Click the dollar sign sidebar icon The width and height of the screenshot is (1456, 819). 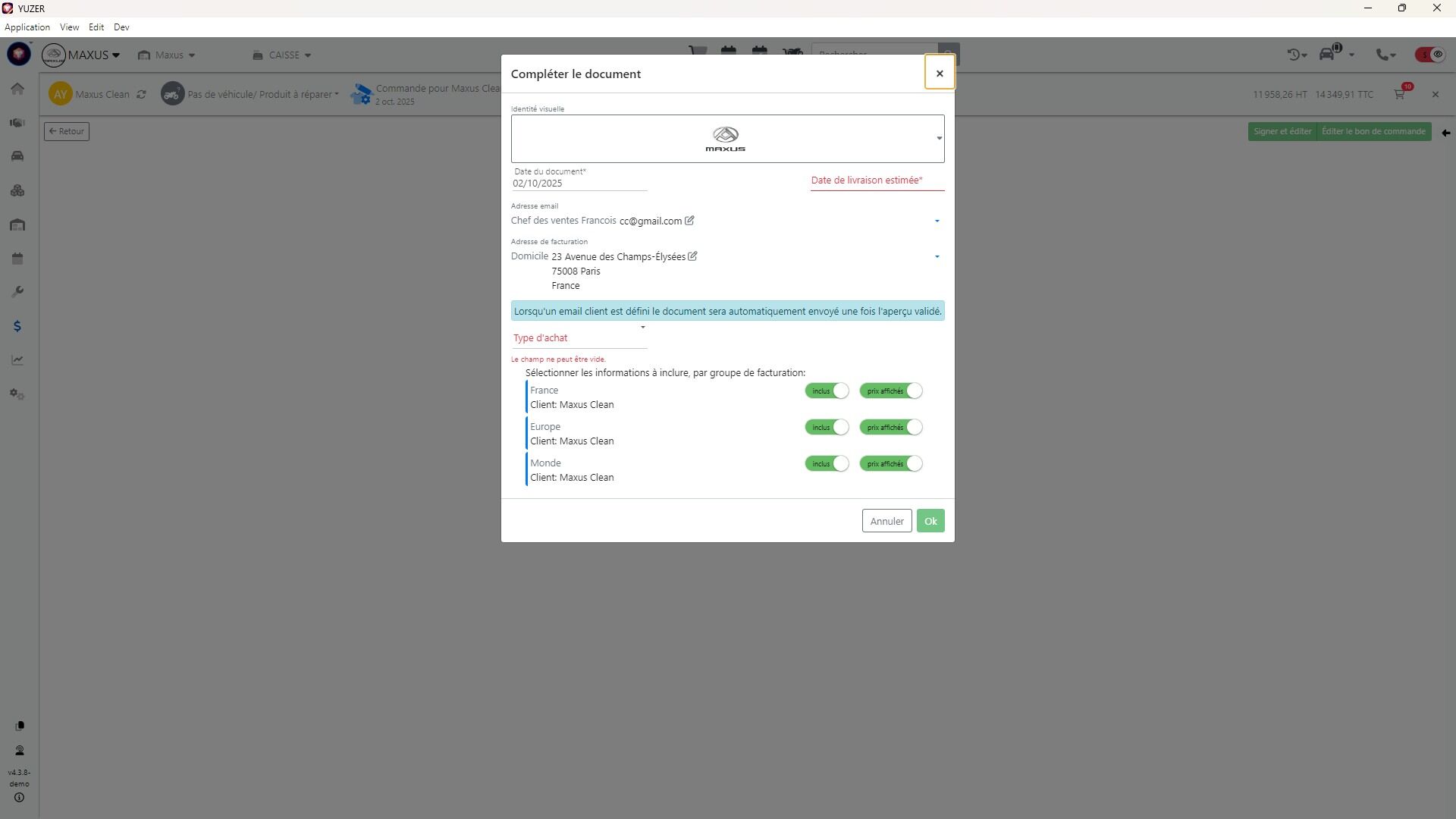click(x=17, y=326)
